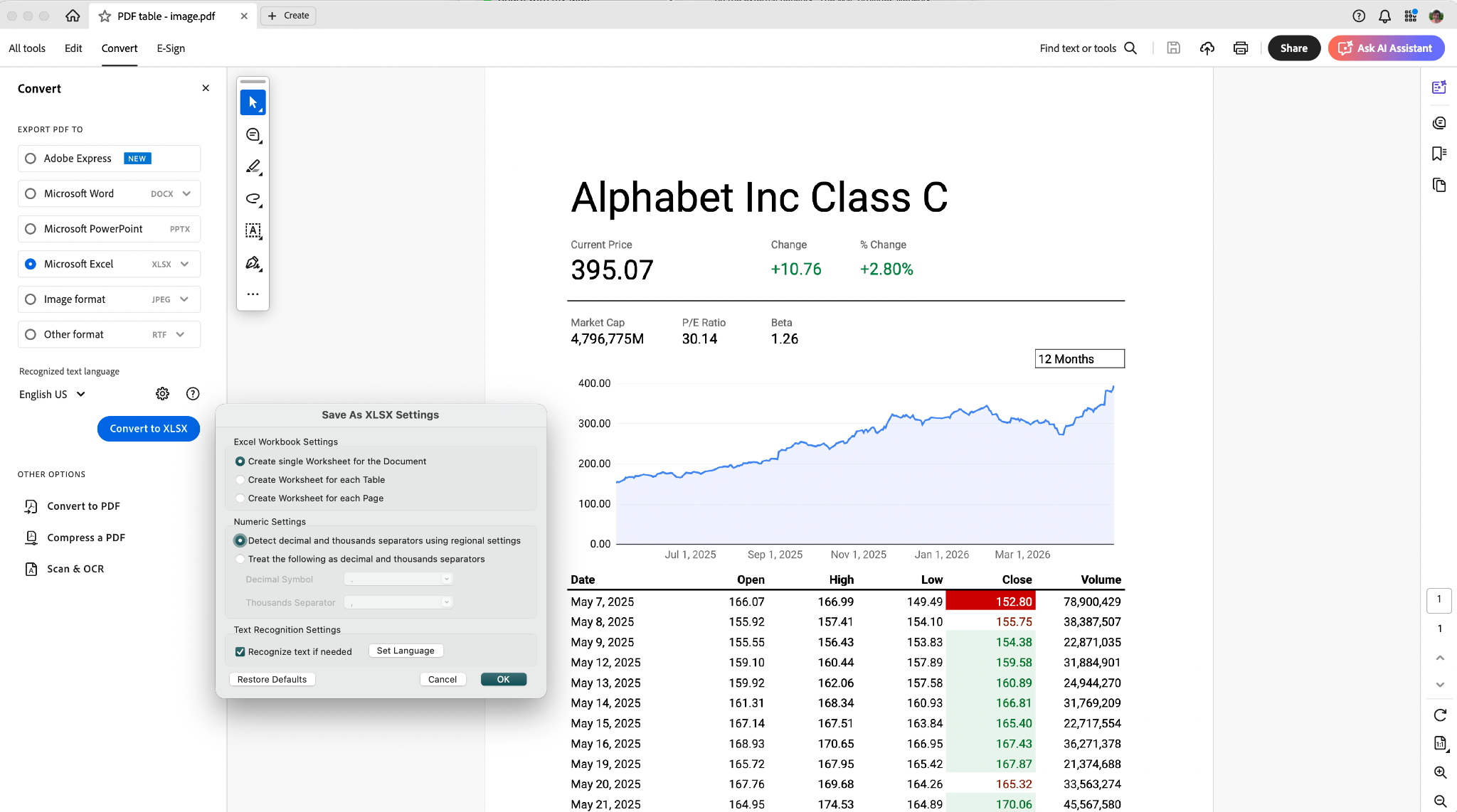Select Treat the following as separators option
1457x812 pixels.
240,560
